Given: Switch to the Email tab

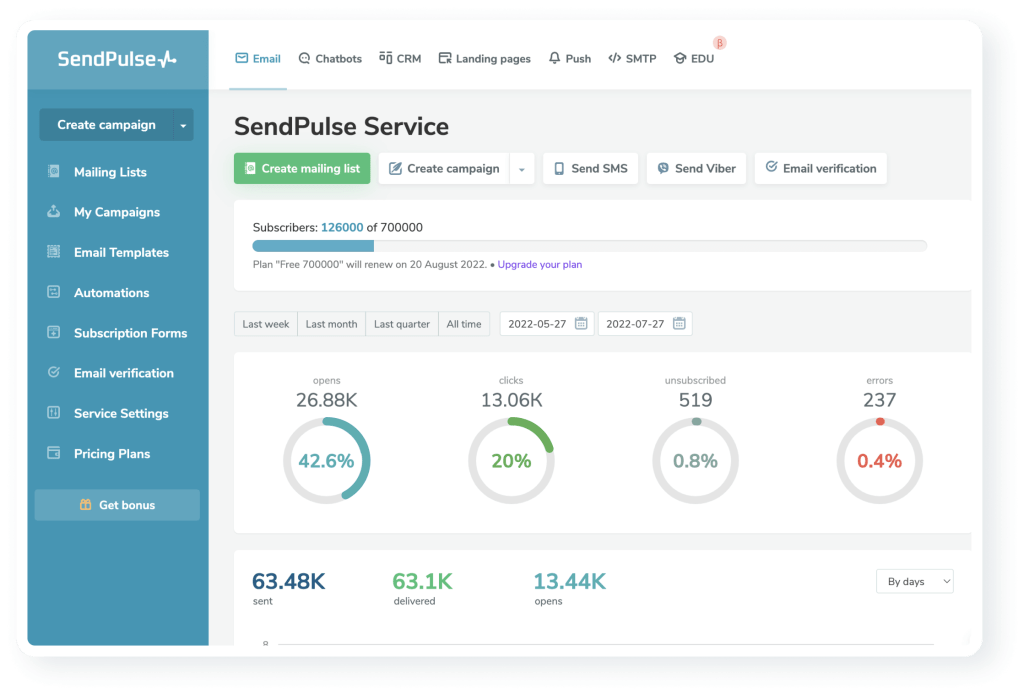Looking at the screenshot, I should [258, 58].
